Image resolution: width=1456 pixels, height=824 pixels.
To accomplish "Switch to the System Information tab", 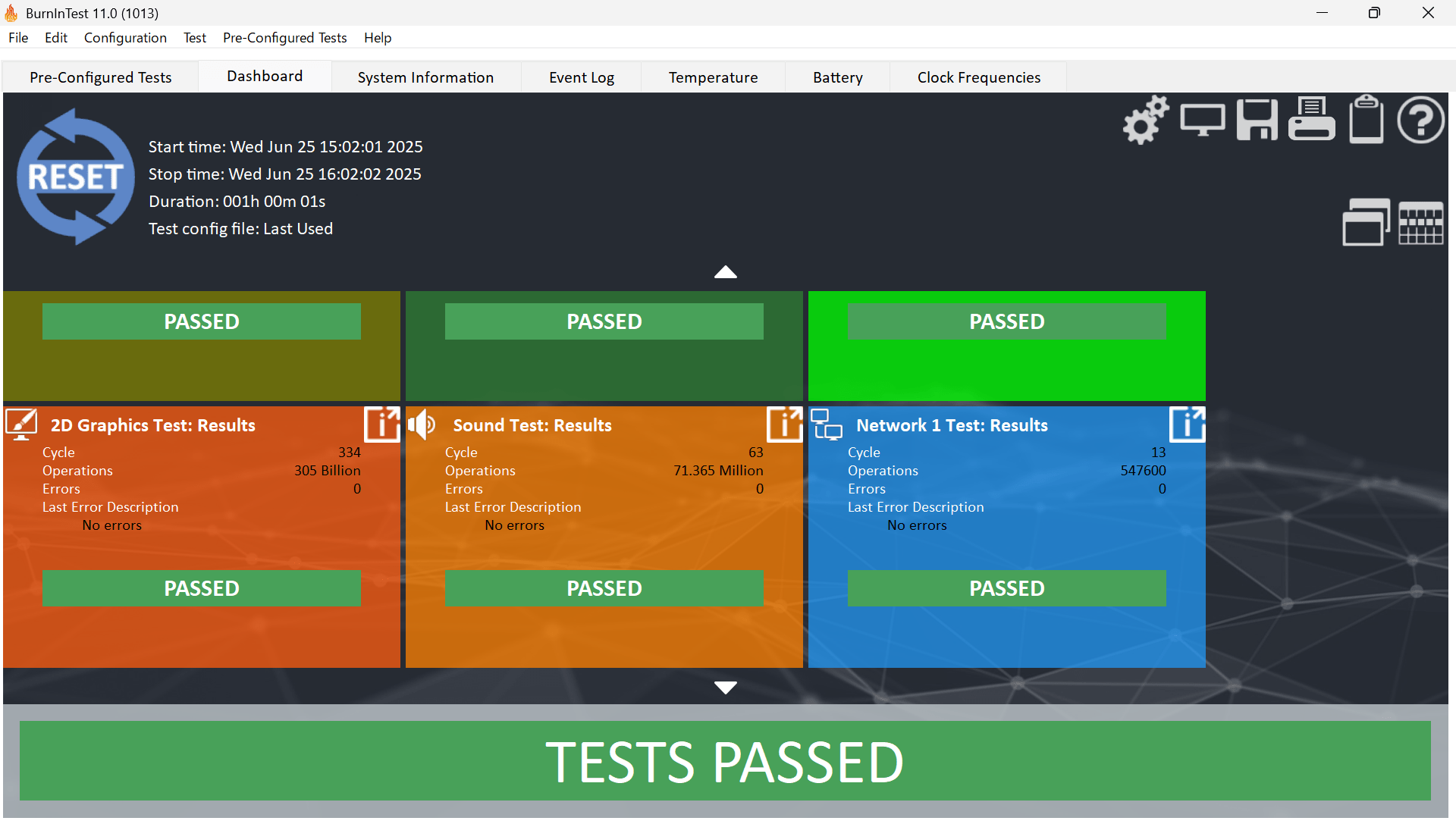I will click(425, 77).
